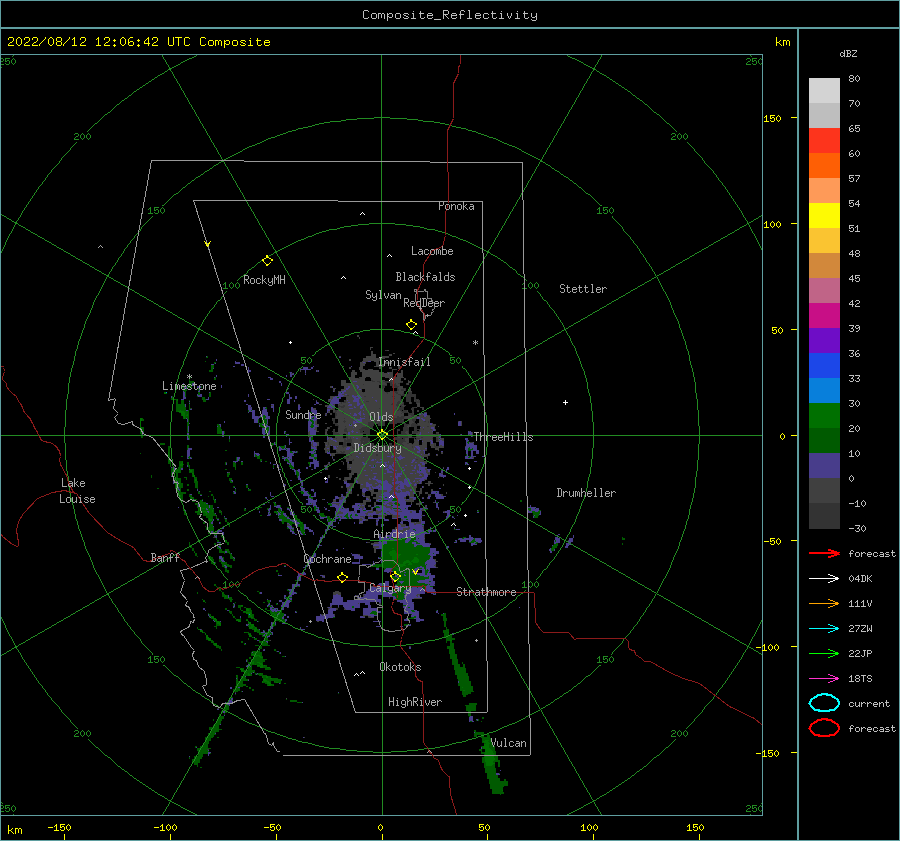Click asterisk marker north of ThreeHills
The image size is (900, 841).
pos(475,343)
